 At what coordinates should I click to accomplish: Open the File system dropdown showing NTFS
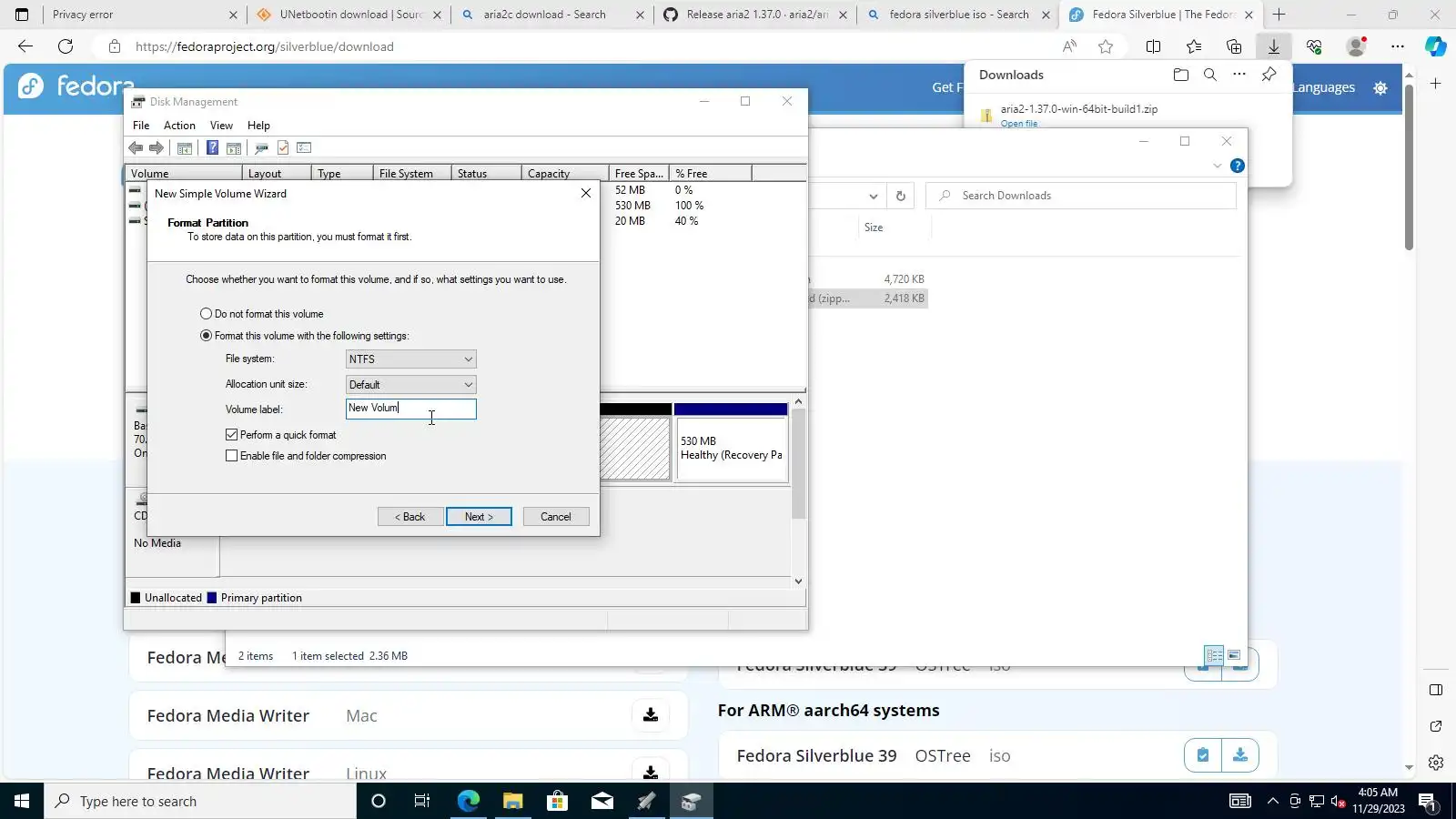(410, 359)
